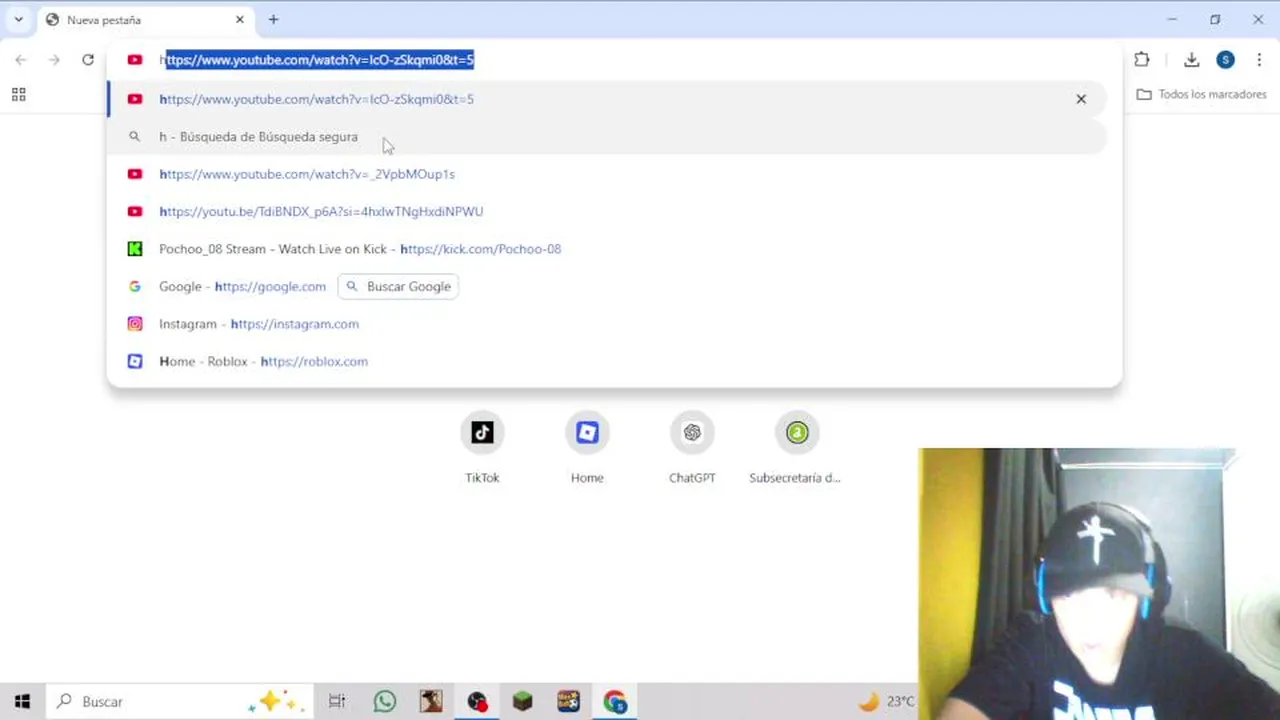Open the character portrait taskbar icon

pos(431,702)
